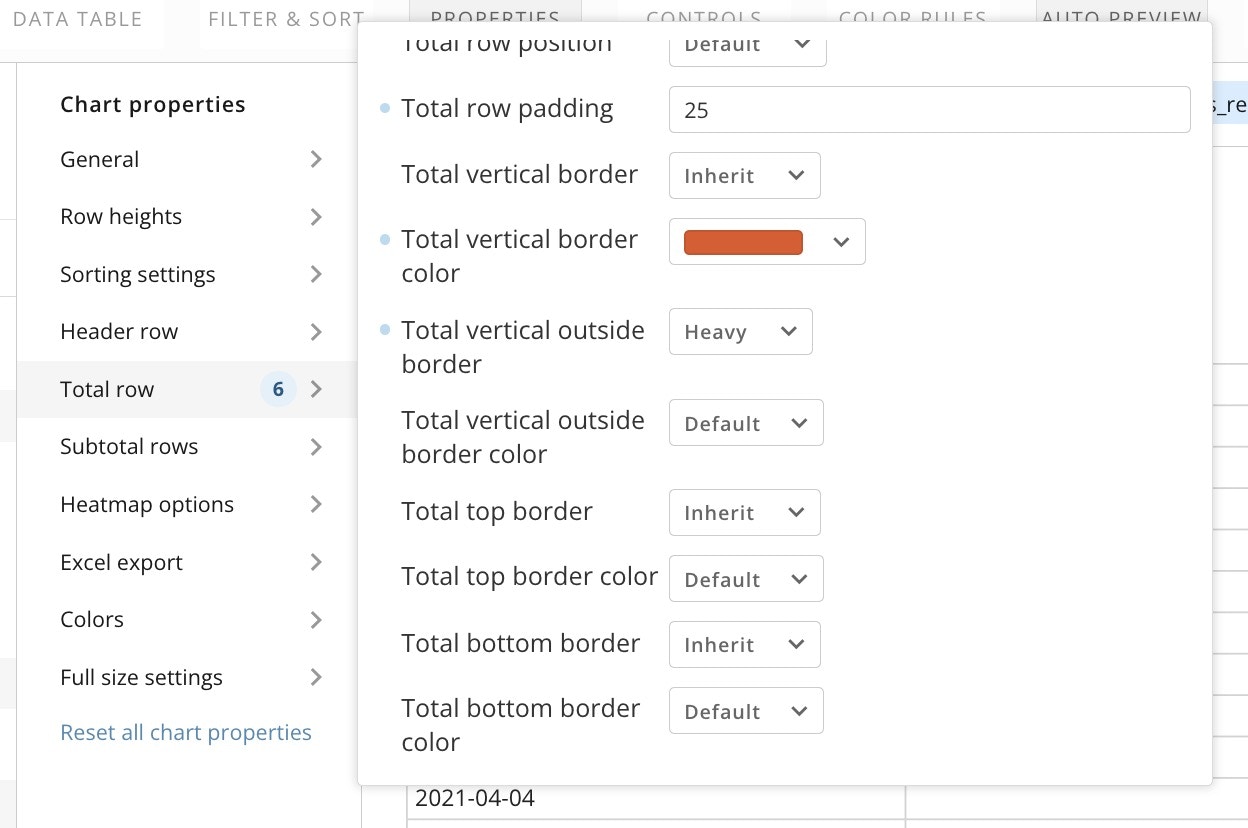Expand the Row heights section chevron
Image resolution: width=1248 pixels, height=828 pixels.
[x=316, y=217]
